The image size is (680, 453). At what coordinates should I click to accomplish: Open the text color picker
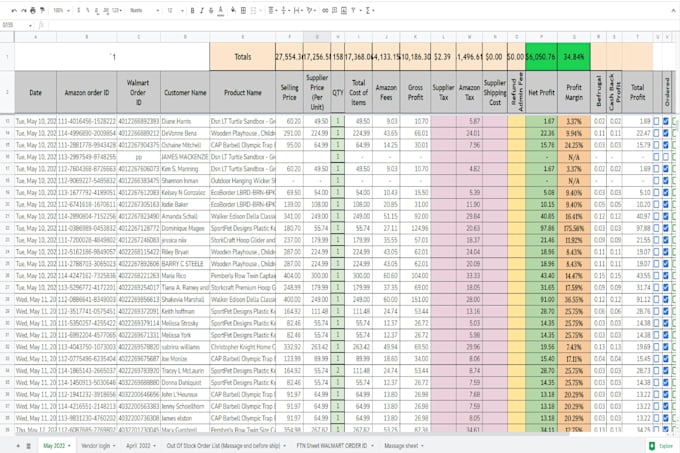click(221, 10)
